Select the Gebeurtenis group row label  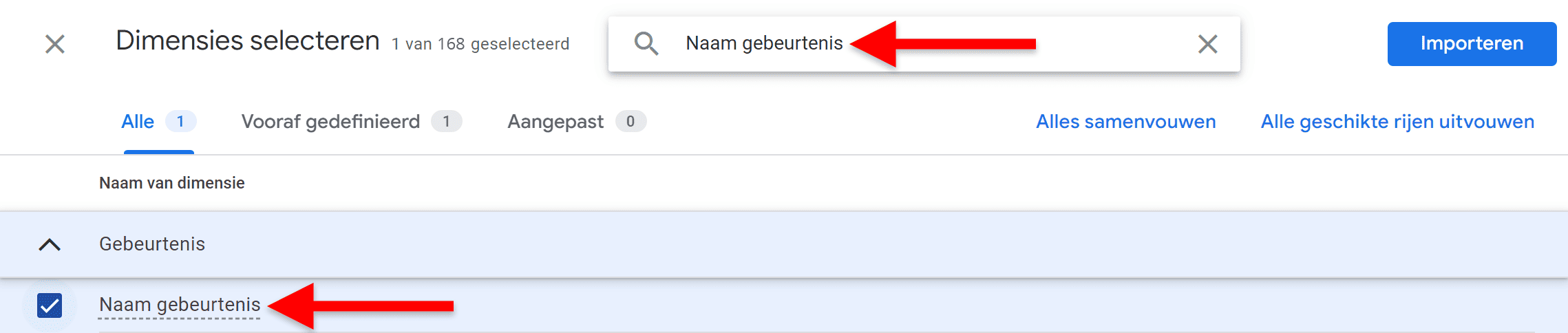coord(152,244)
